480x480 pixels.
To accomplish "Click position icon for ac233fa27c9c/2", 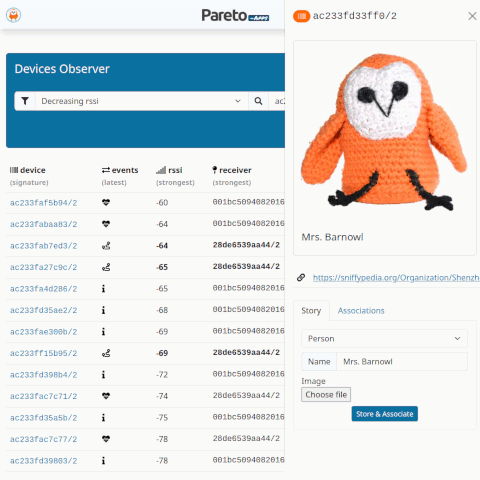I will (106, 267).
